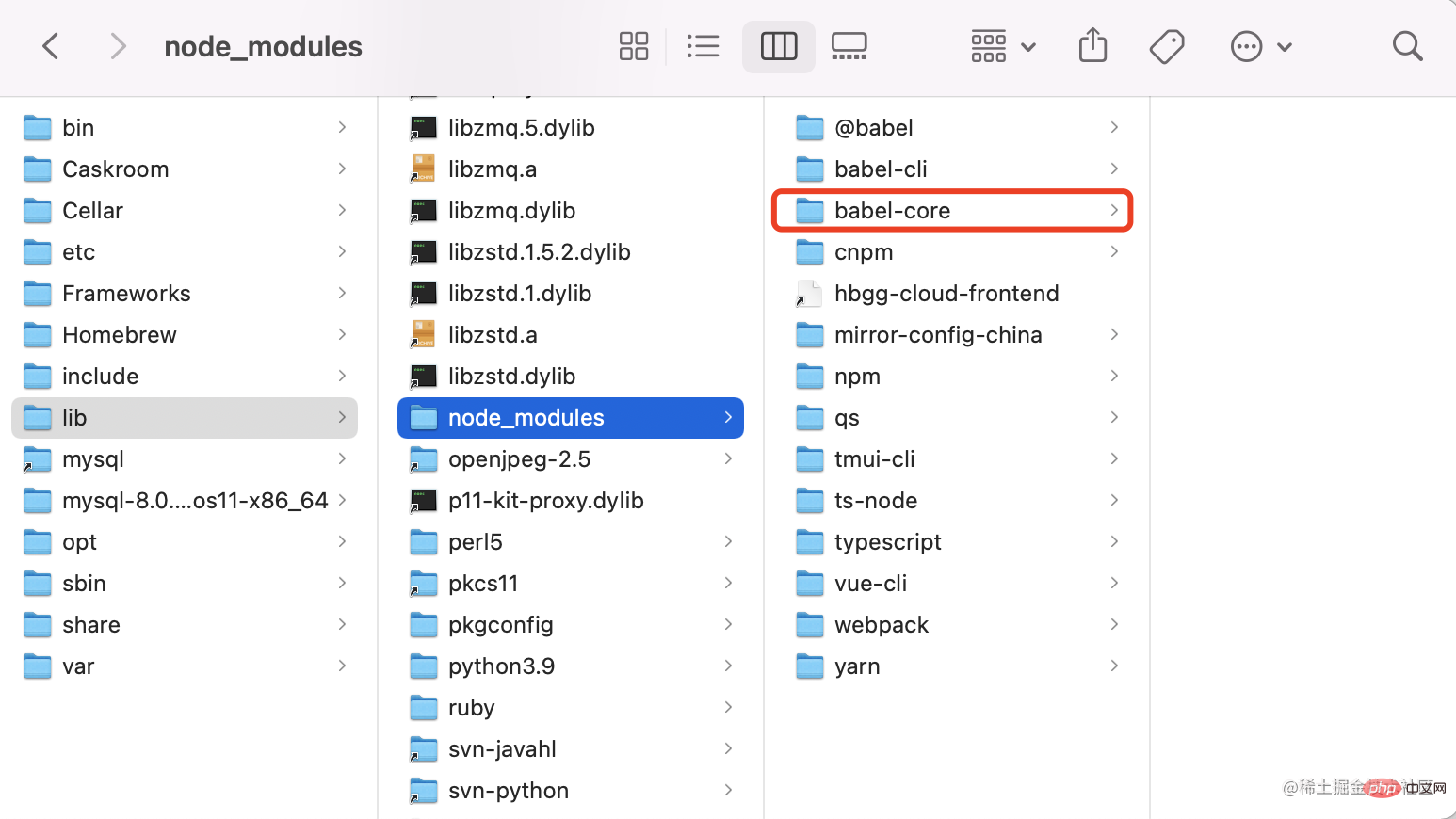Image resolution: width=1456 pixels, height=819 pixels.
Task: Select the highlighted node_modules folder
Action: point(571,417)
